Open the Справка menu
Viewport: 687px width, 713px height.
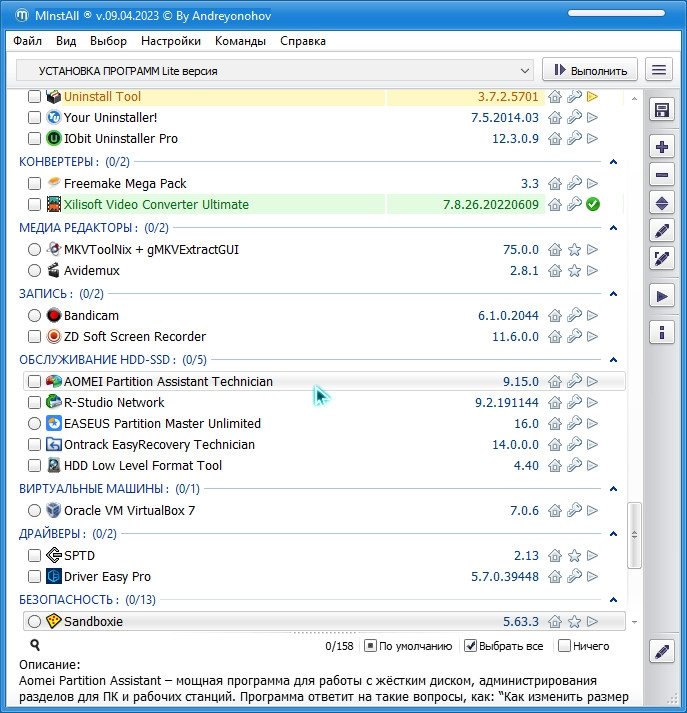(303, 41)
